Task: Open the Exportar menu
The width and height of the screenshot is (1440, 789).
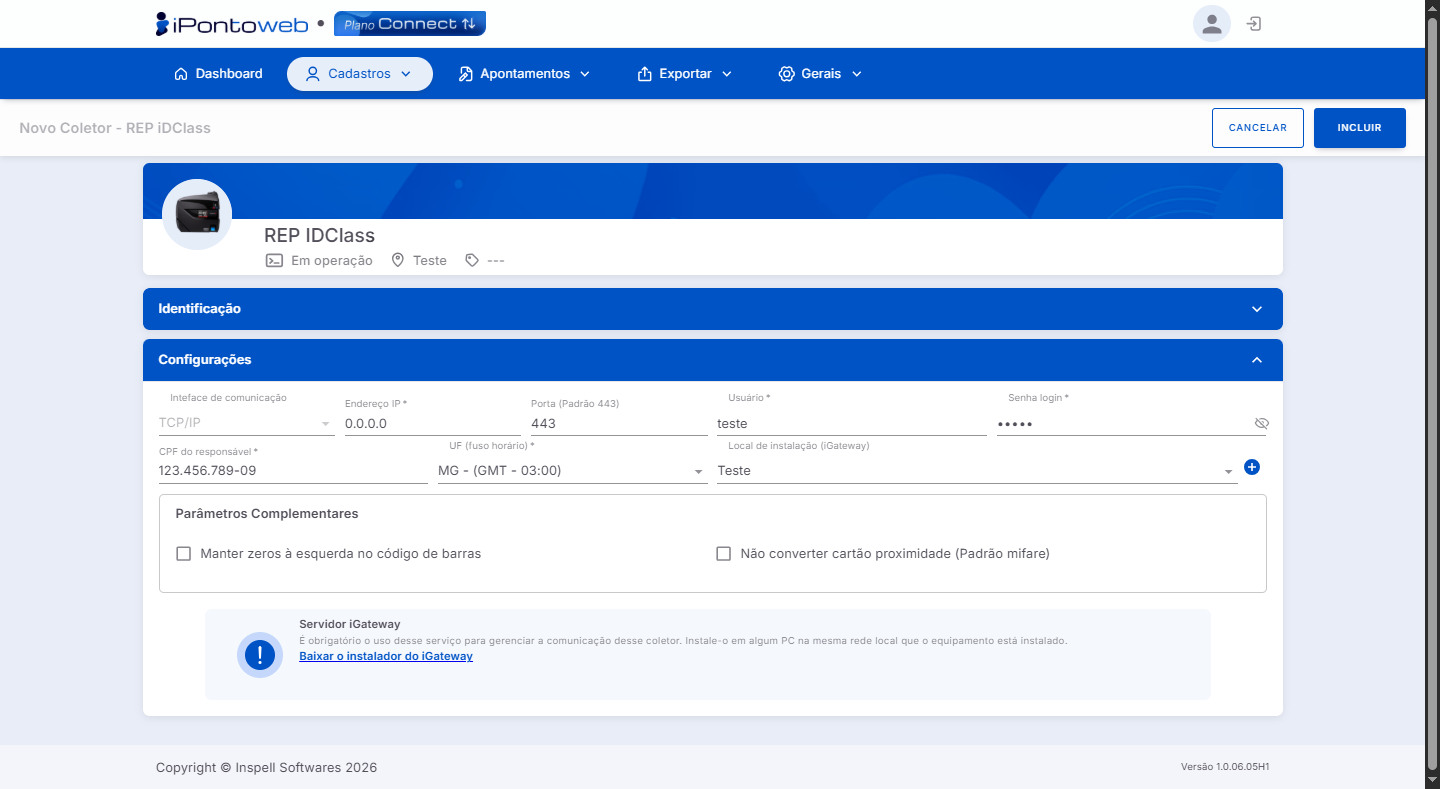Action: tap(685, 74)
